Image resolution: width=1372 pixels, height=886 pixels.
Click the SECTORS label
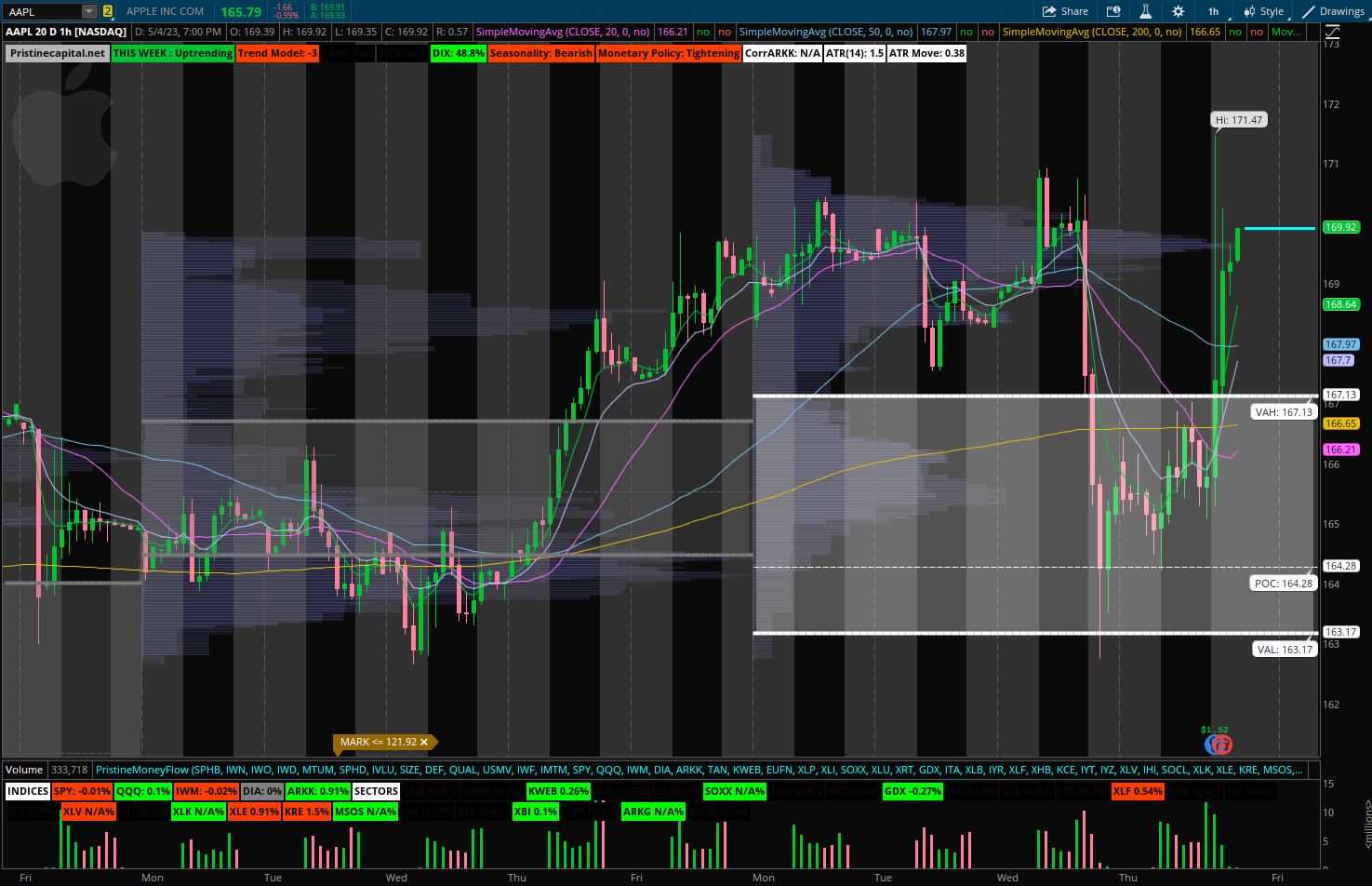(x=376, y=791)
